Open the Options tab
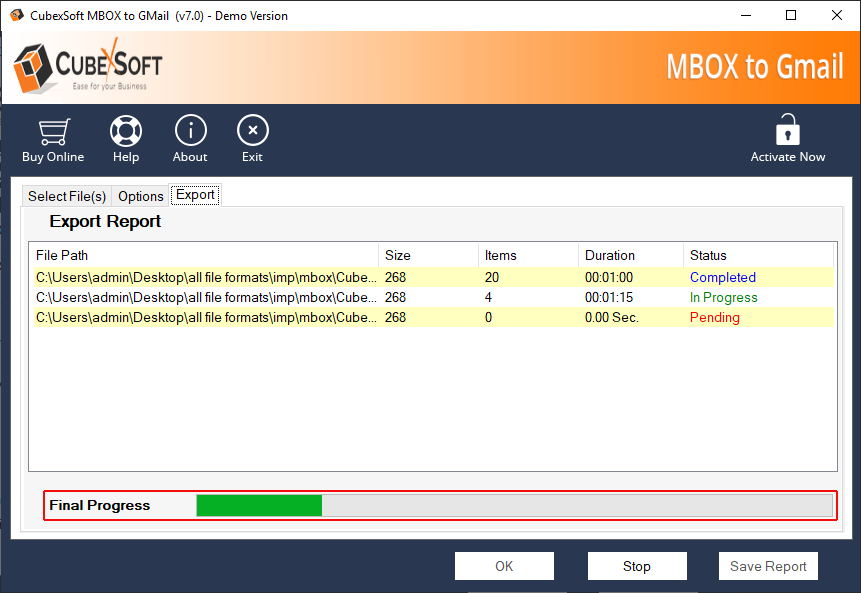Viewport: 861px width, 593px height. [x=140, y=196]
